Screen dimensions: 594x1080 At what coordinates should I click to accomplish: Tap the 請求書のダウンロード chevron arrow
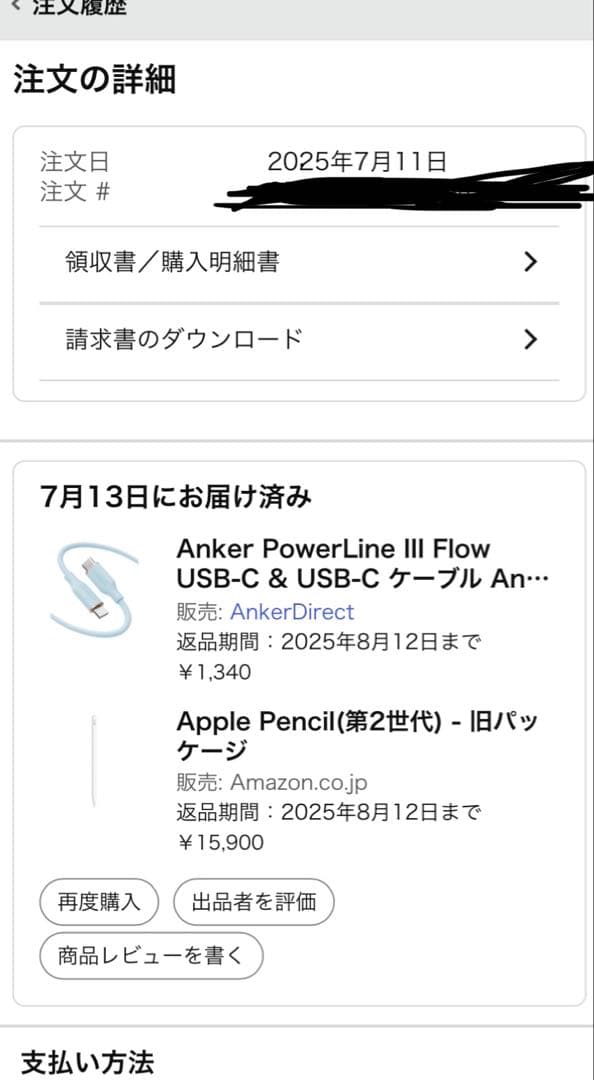pyautogui.click(x=531, y=339)
